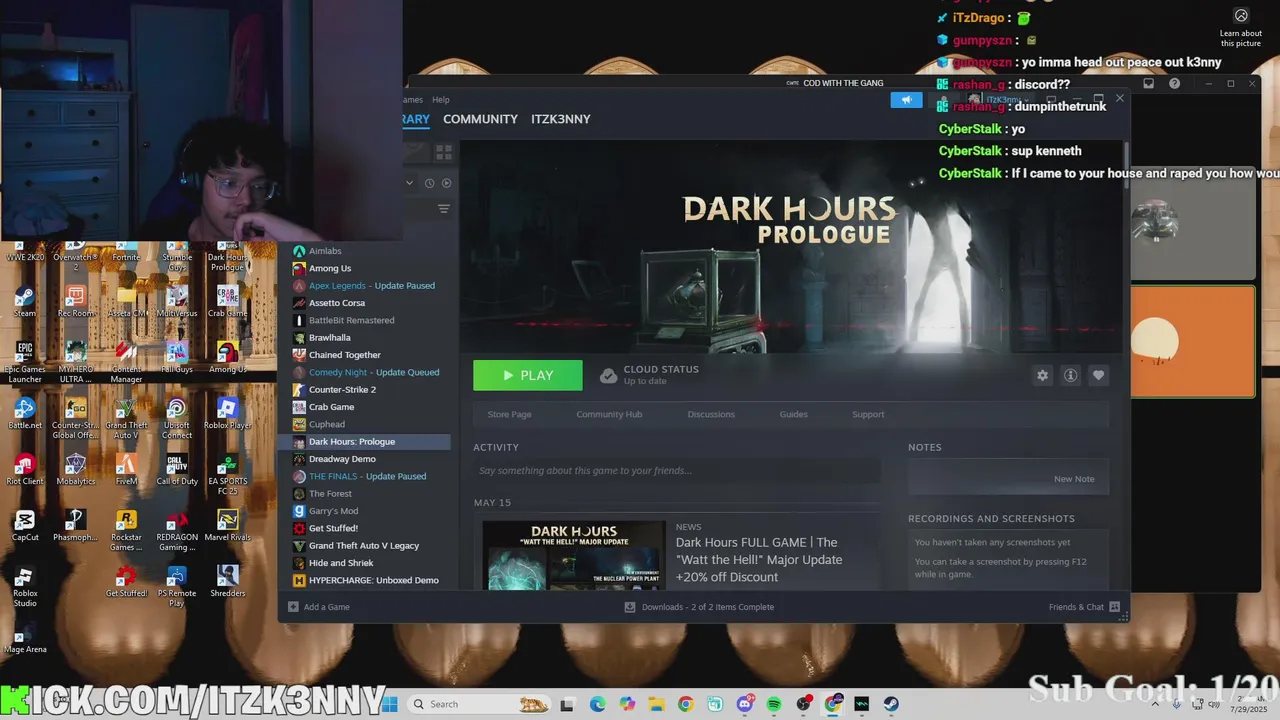Open Battle.net desktop shortcut
The height and width of the screenshot is (720, 1280).
click(25, 413)
